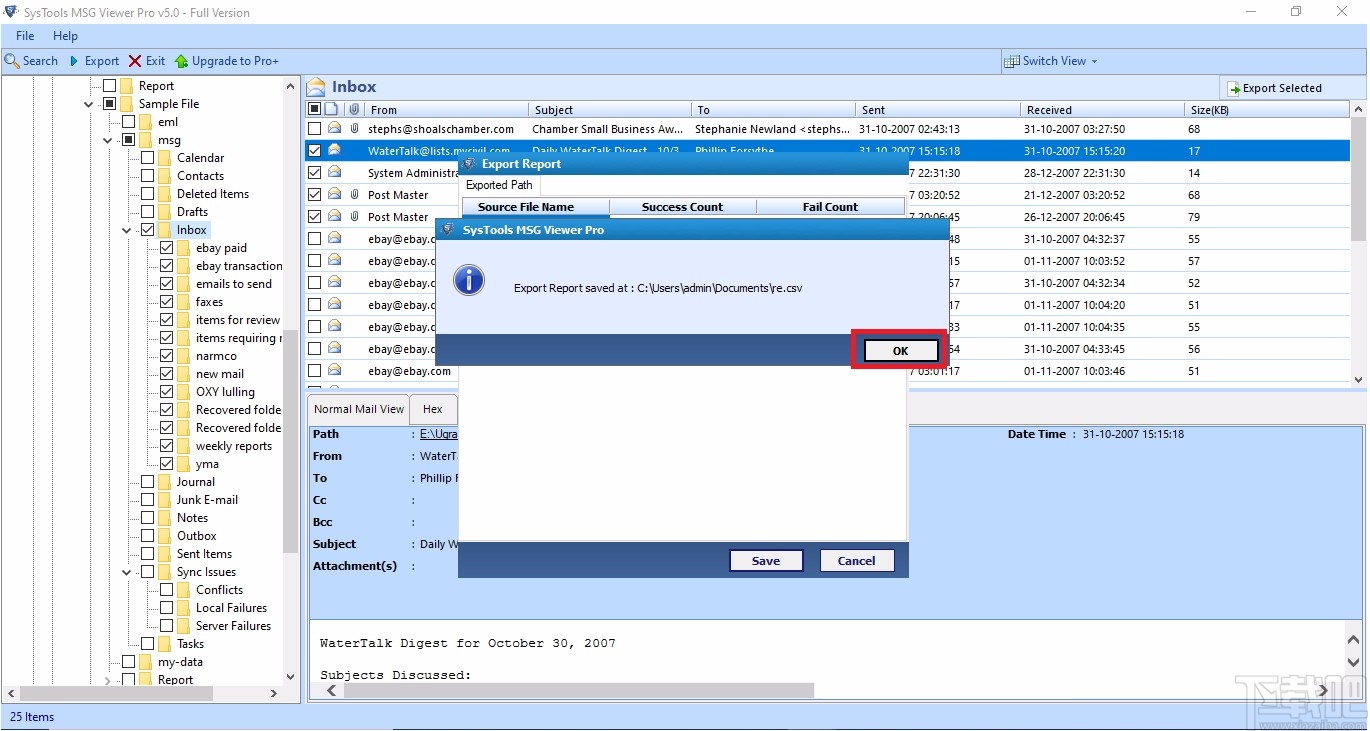Select the weekly reports folder
The image size is (1370, 731).
coord(234,446)
